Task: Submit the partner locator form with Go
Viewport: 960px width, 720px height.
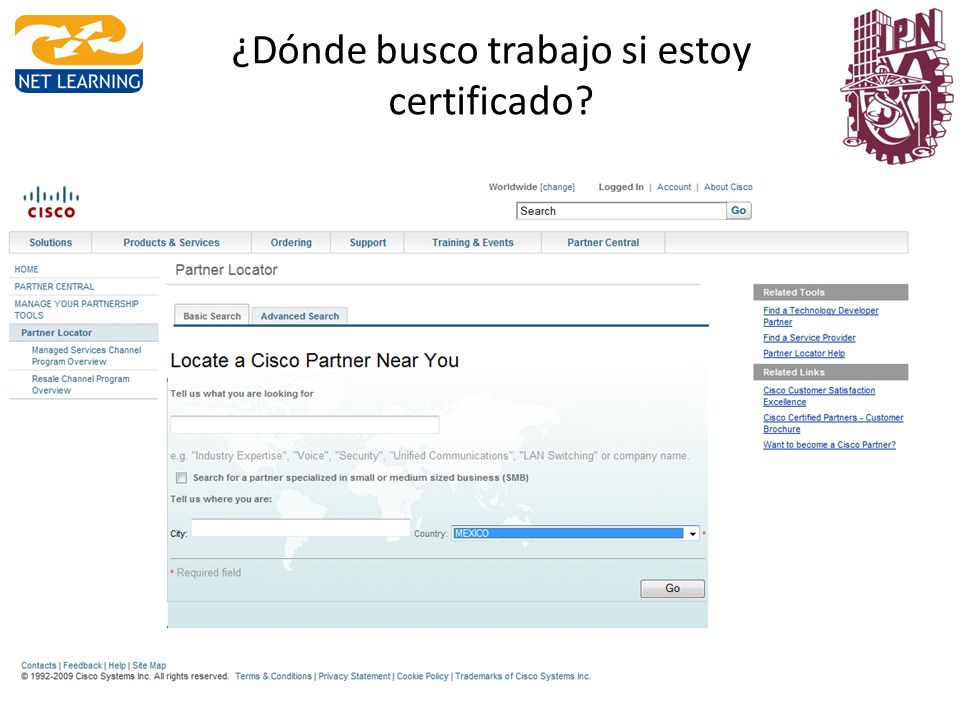Action: (672, 588)
